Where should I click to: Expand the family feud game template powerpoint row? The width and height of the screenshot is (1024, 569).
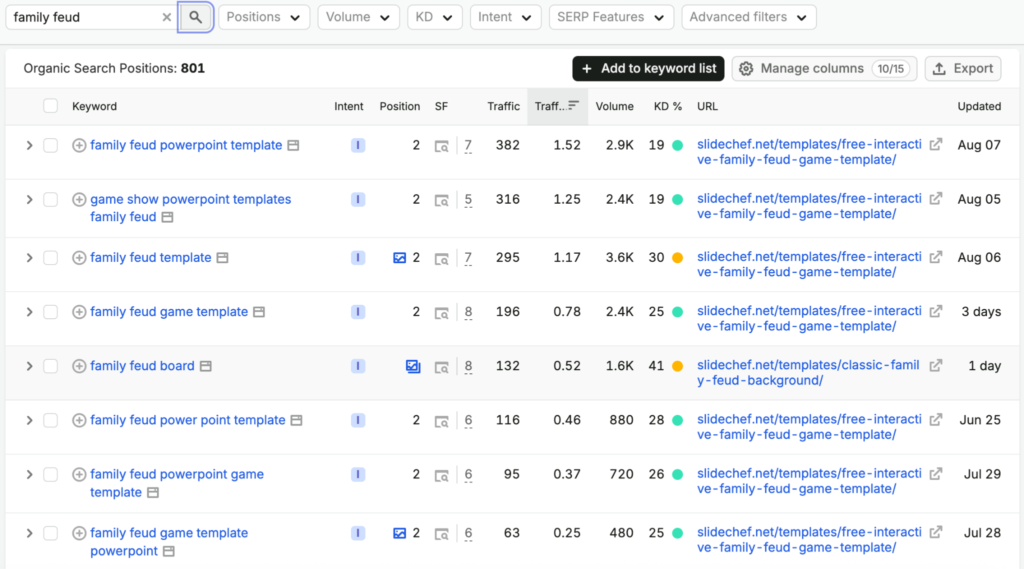(29, 533)
